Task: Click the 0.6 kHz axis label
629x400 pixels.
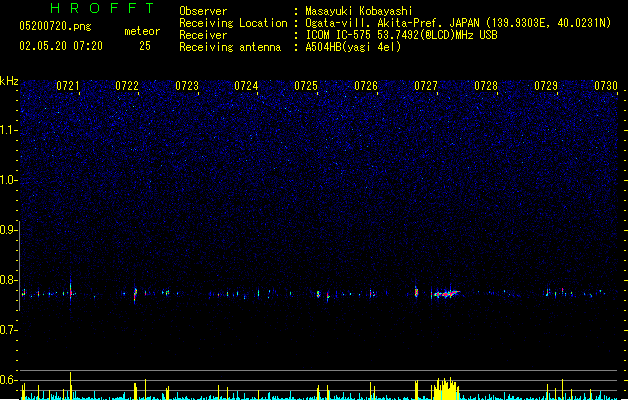Action: coord(8,380)
